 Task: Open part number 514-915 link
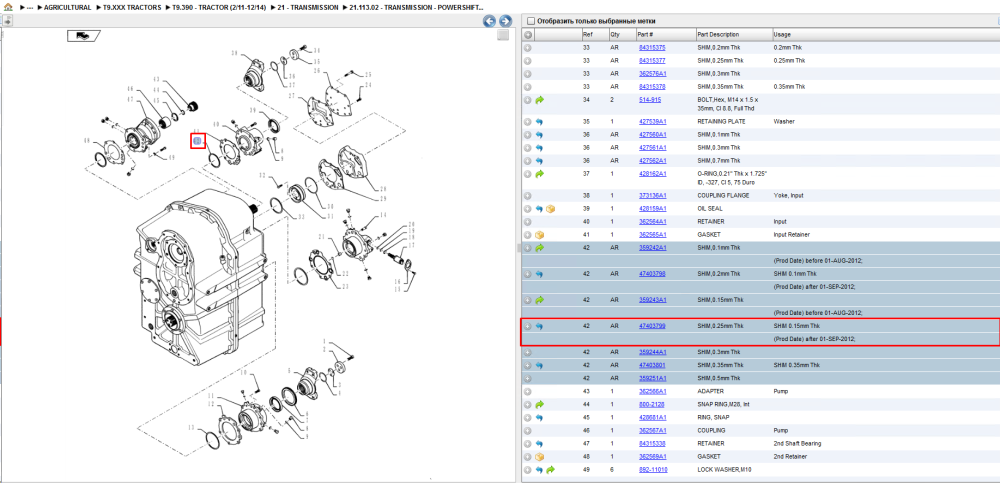651,100
